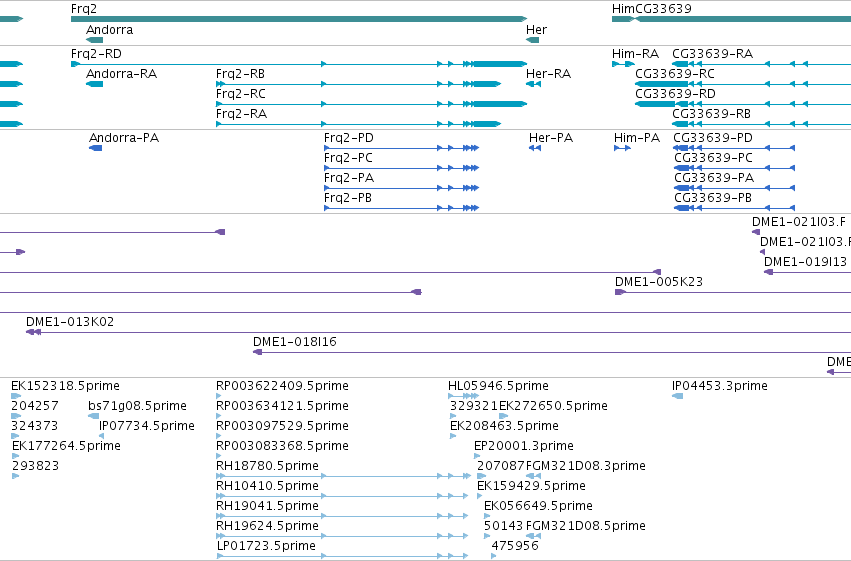Click the bs71g08.5prime EST label
Viewport: 851px width, 561px height.
137,406
